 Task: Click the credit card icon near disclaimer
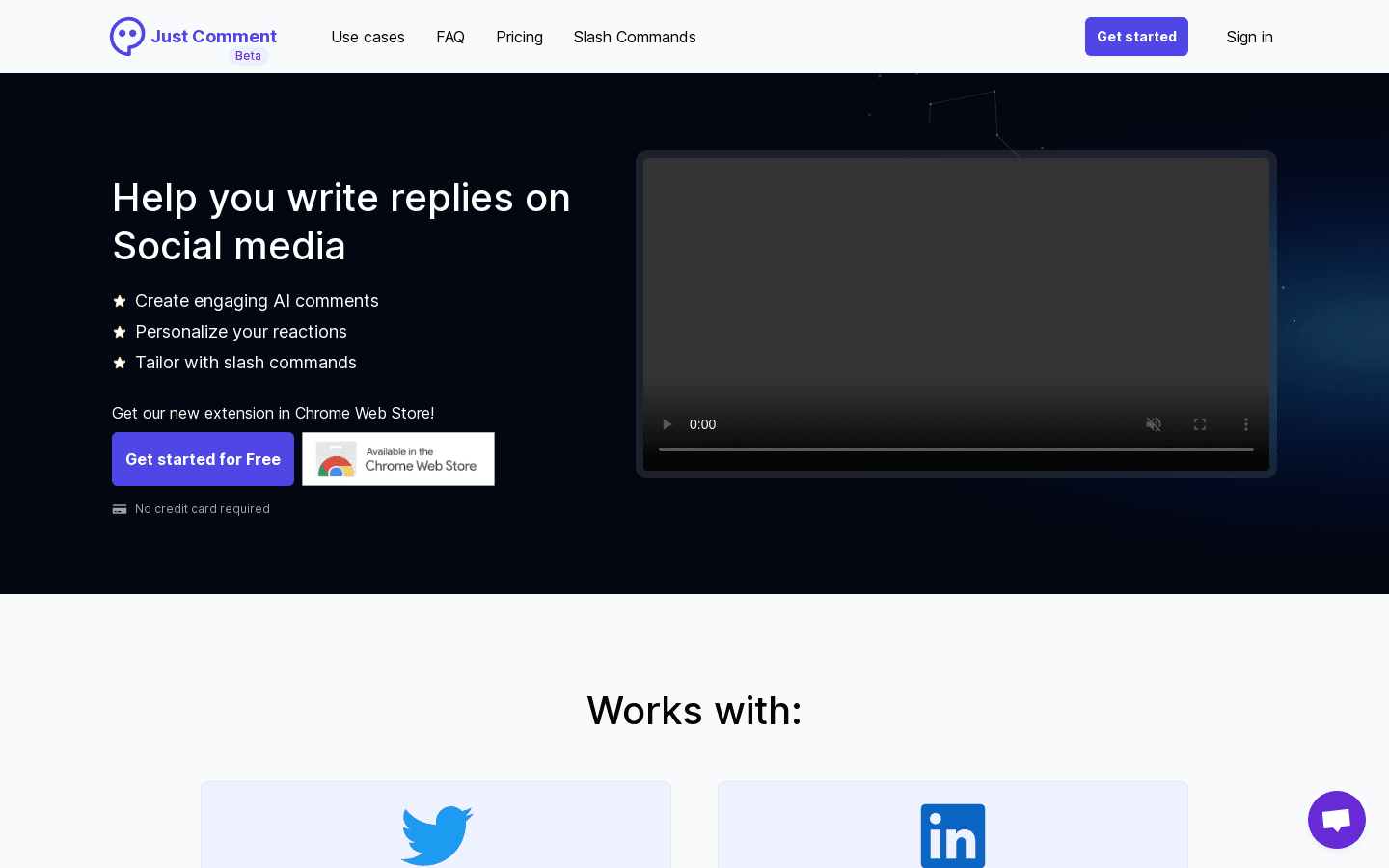120,508
